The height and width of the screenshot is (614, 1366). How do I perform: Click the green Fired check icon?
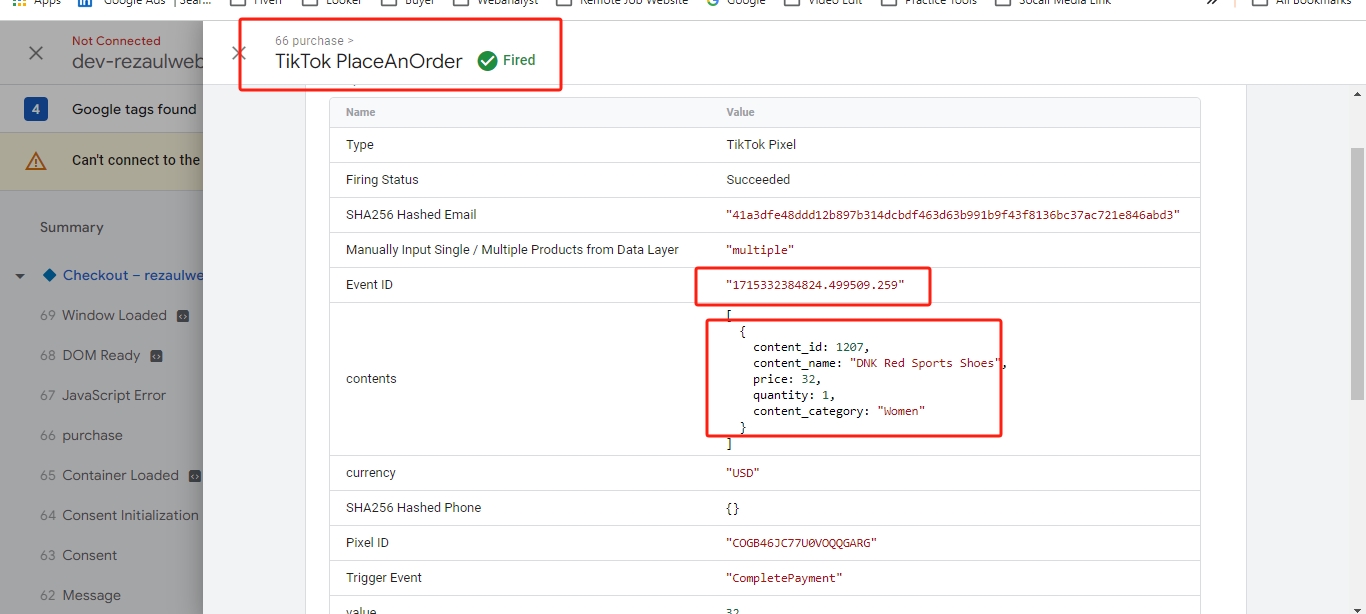pyautogui.click(x=487, y=61)
